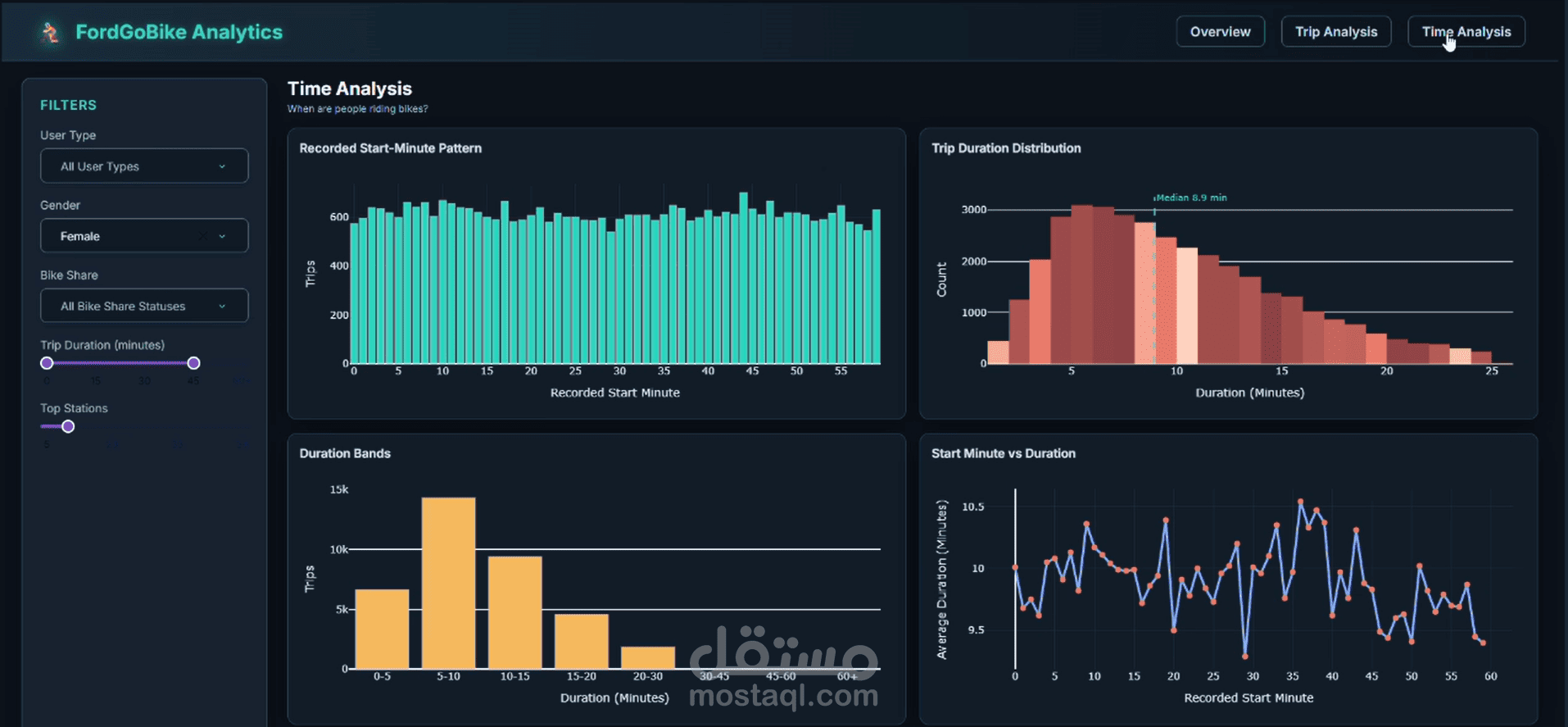Image resolution: width=1568 pixels, height=727 pixels.
Task: Click the Trip Duration slider maximum handle
Action: tap(193, 363)
